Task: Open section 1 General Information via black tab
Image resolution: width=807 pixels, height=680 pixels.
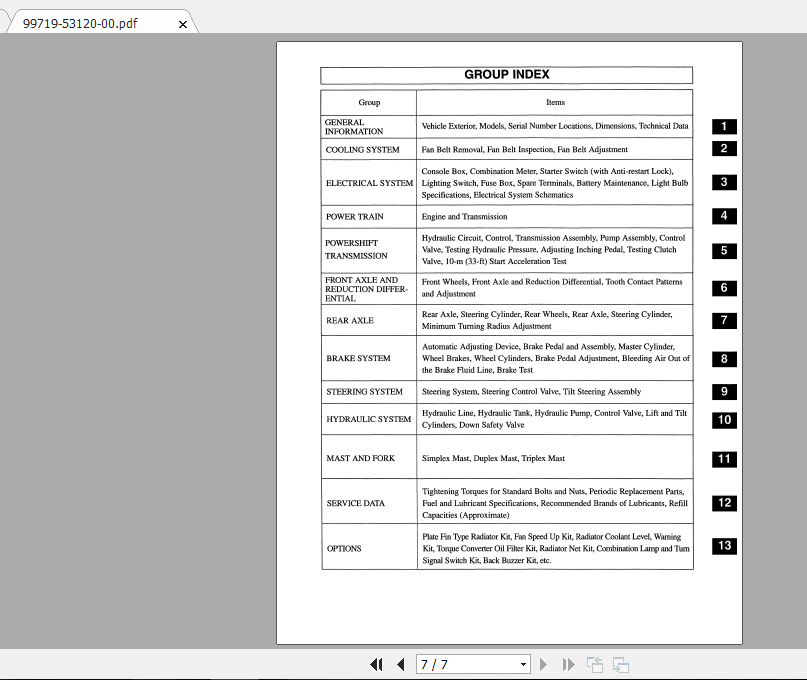Action: (723, 126)
